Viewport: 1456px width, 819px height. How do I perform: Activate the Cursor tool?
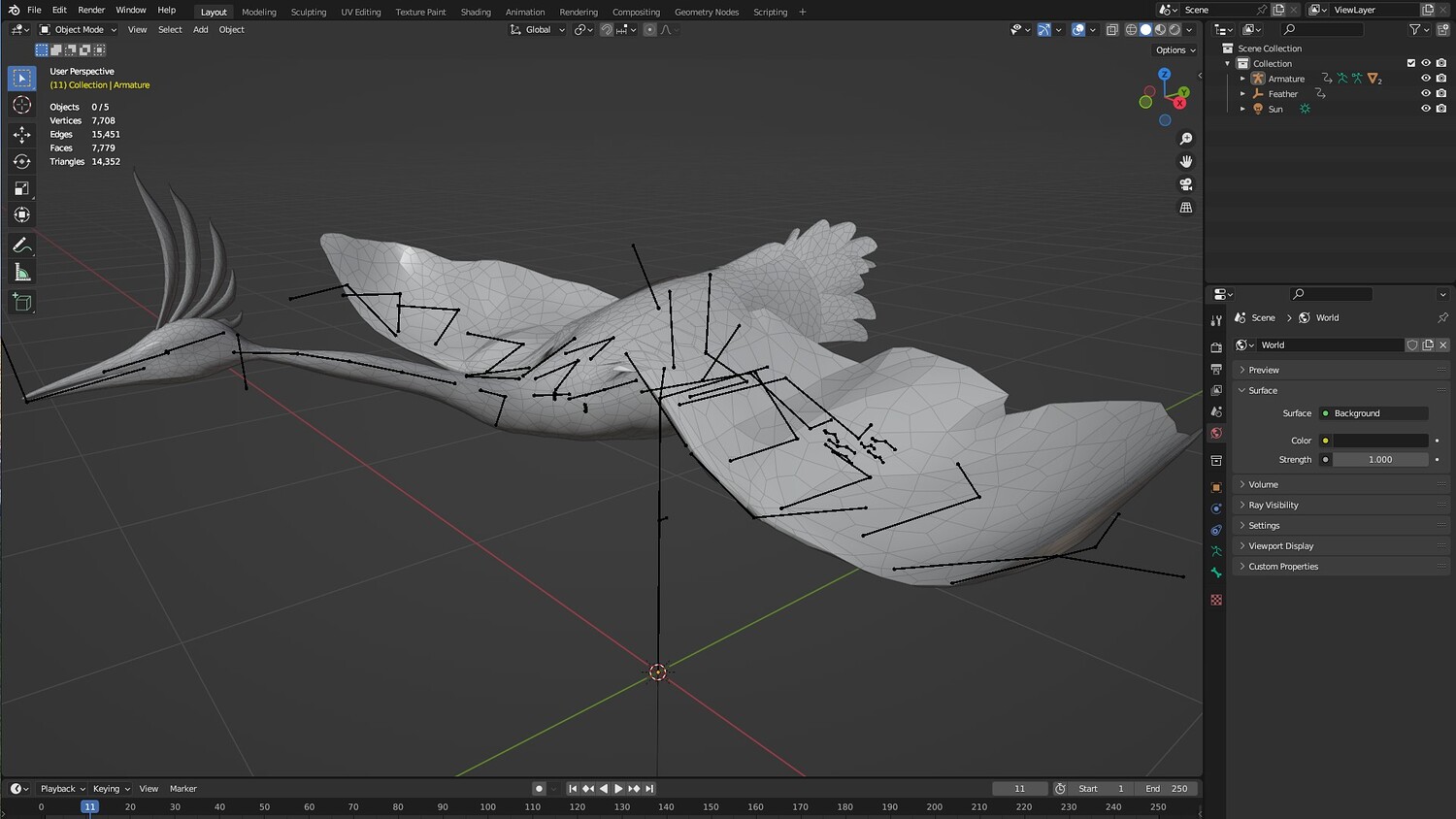(21, 105)
